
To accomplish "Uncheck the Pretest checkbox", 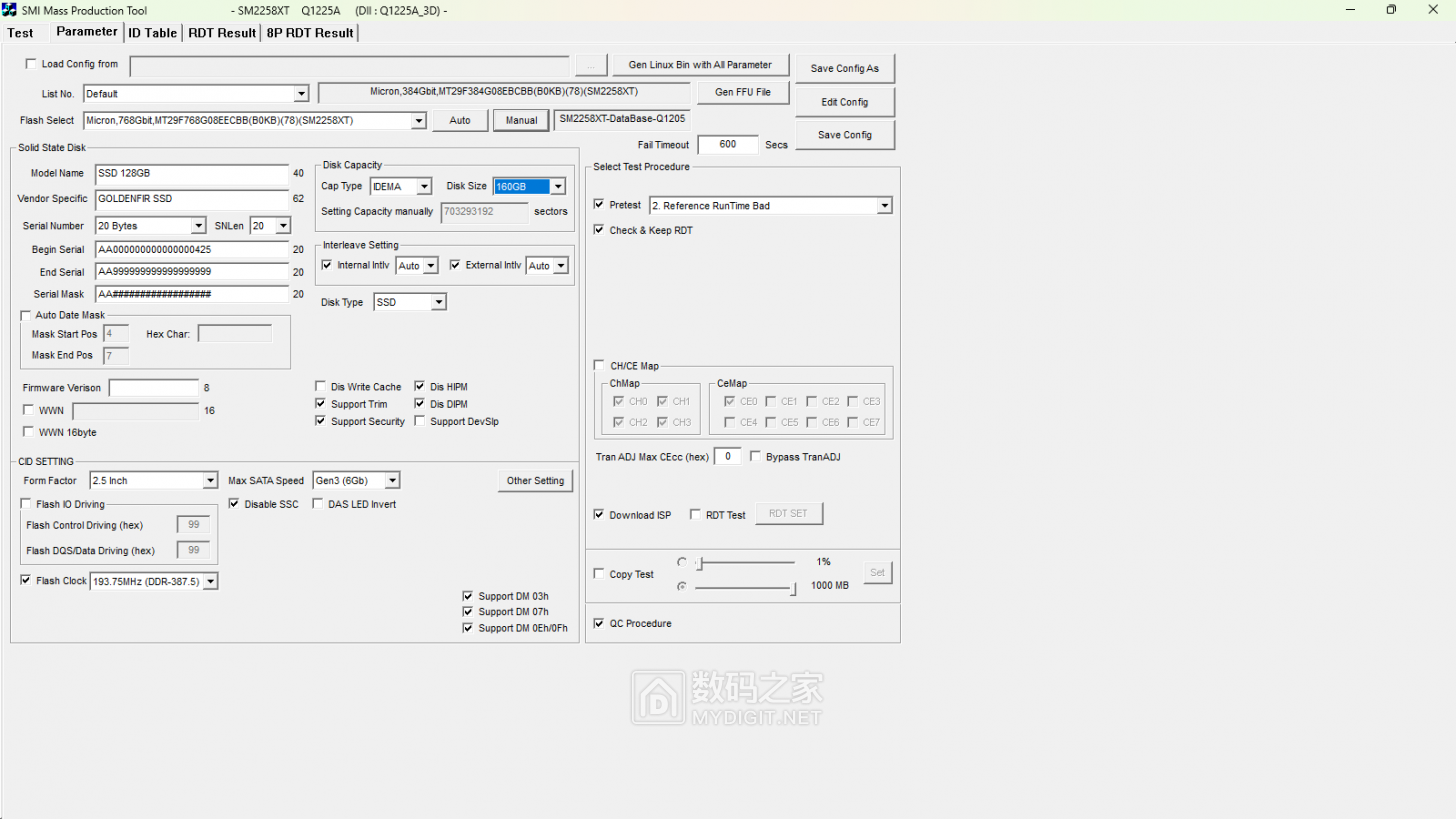I will [x=599, y=205].
